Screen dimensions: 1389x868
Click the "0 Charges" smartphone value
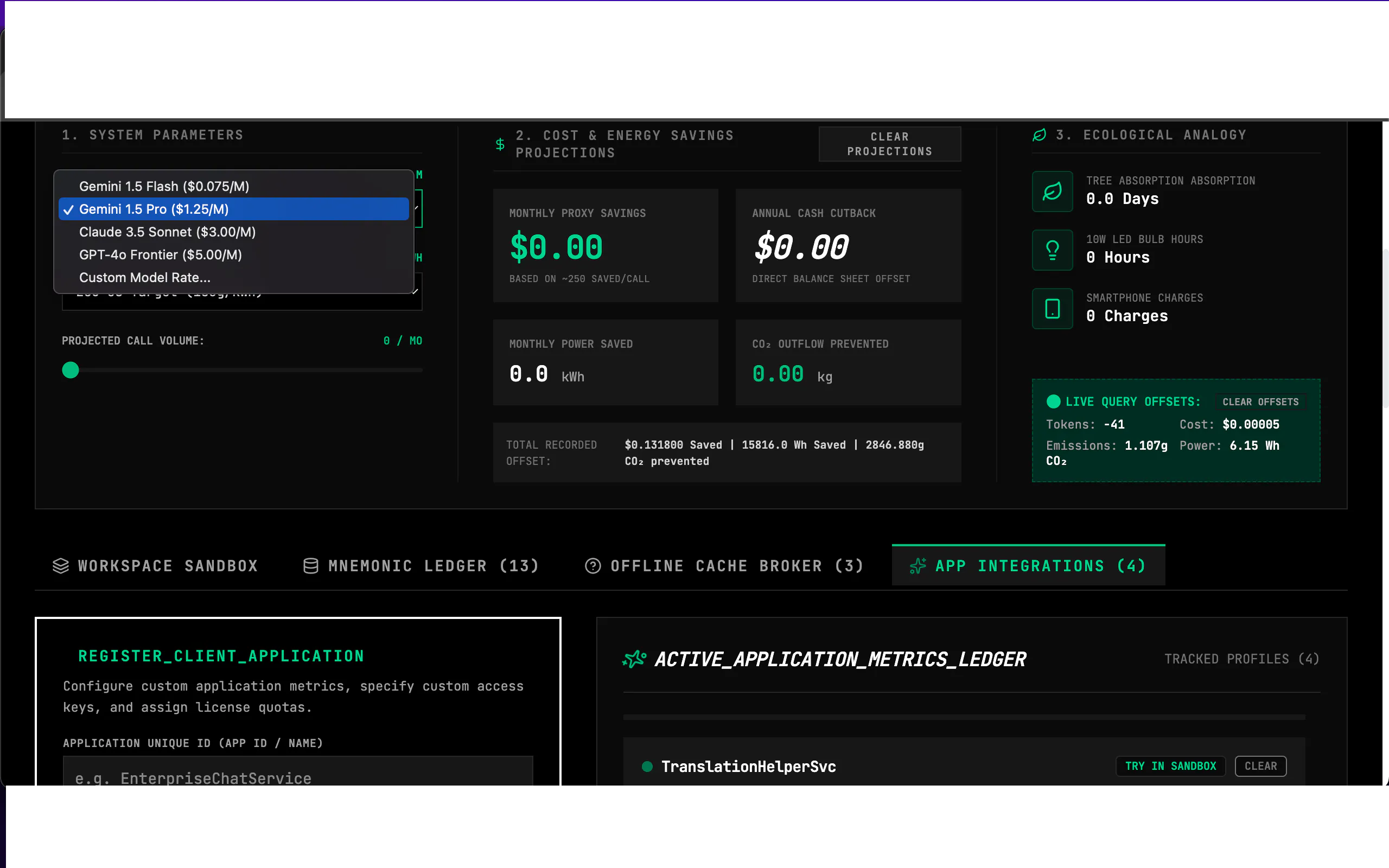pos(1127,316)
